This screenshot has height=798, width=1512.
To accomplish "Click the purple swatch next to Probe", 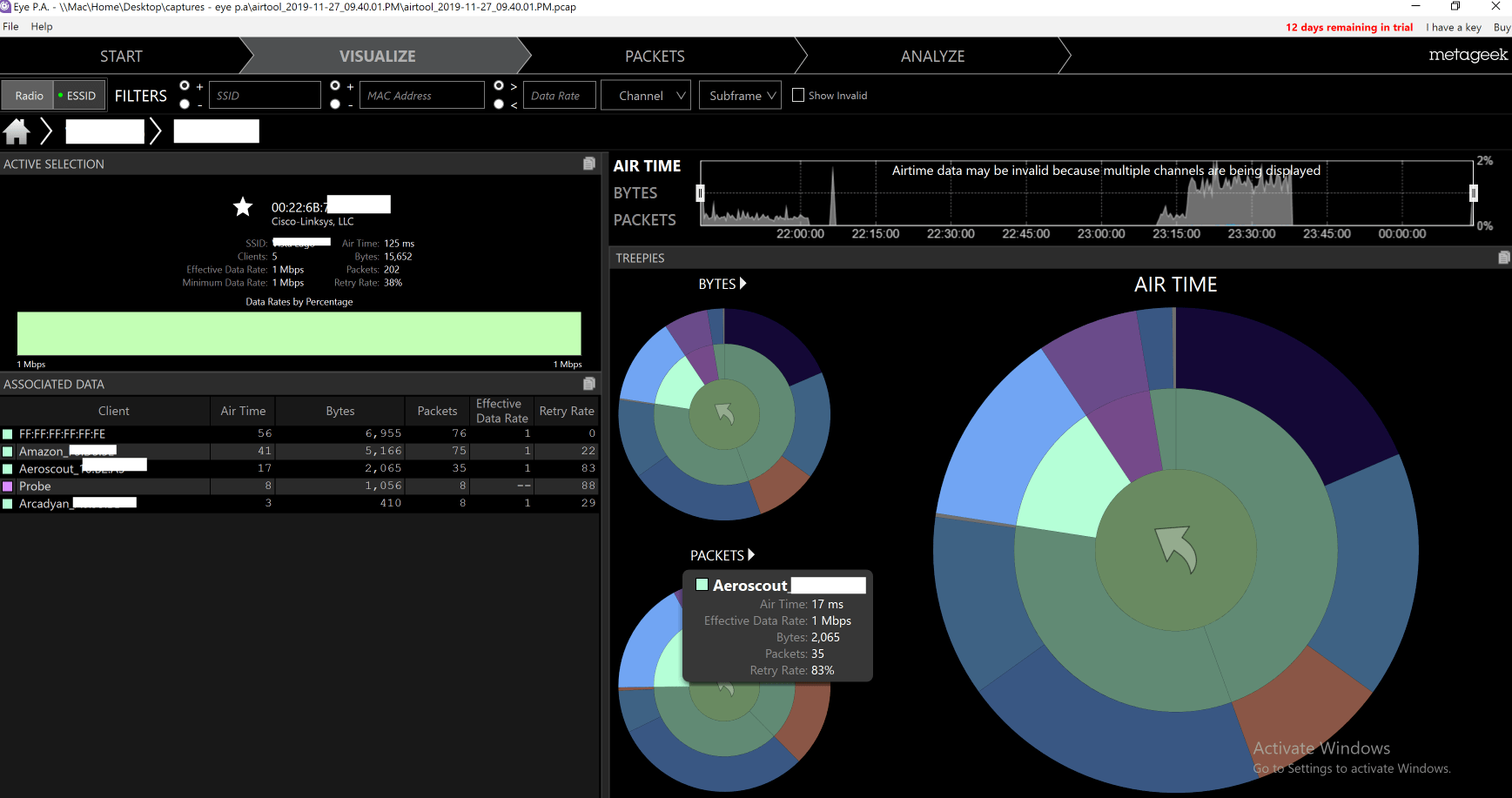I will [x=8, y=486].
